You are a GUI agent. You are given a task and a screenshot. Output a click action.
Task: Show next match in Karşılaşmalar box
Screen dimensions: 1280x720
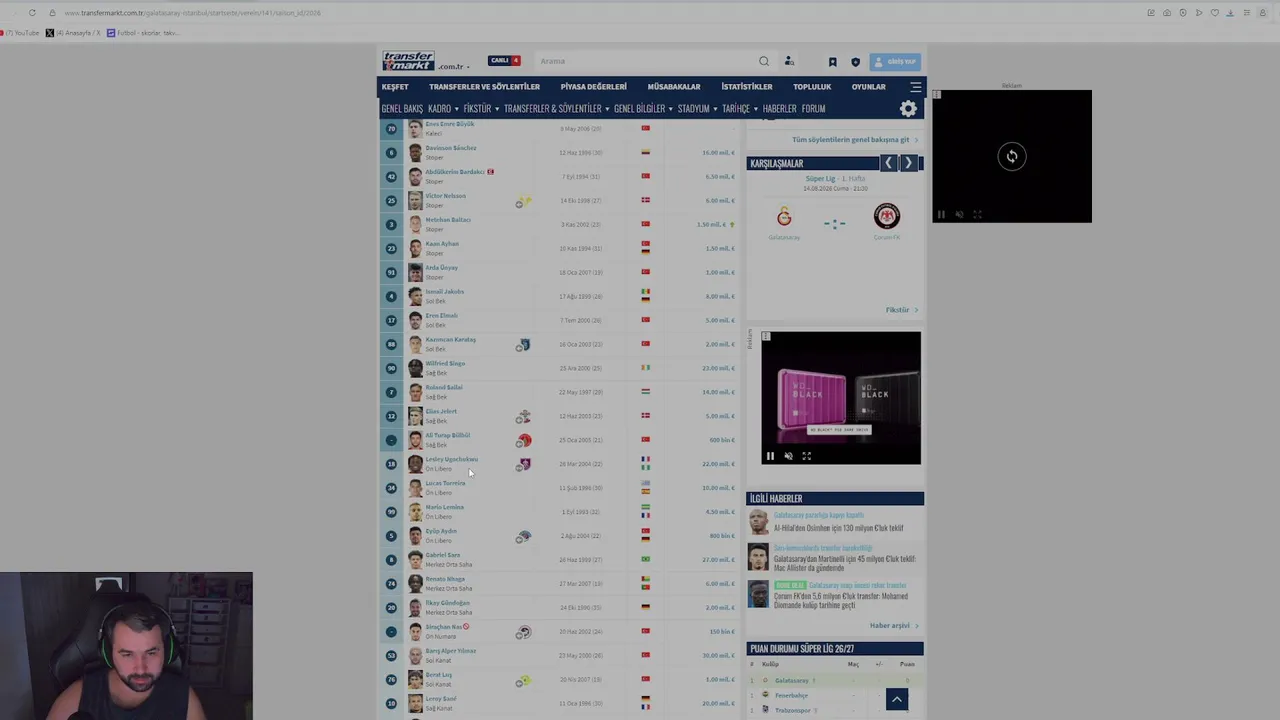point(908,163)
